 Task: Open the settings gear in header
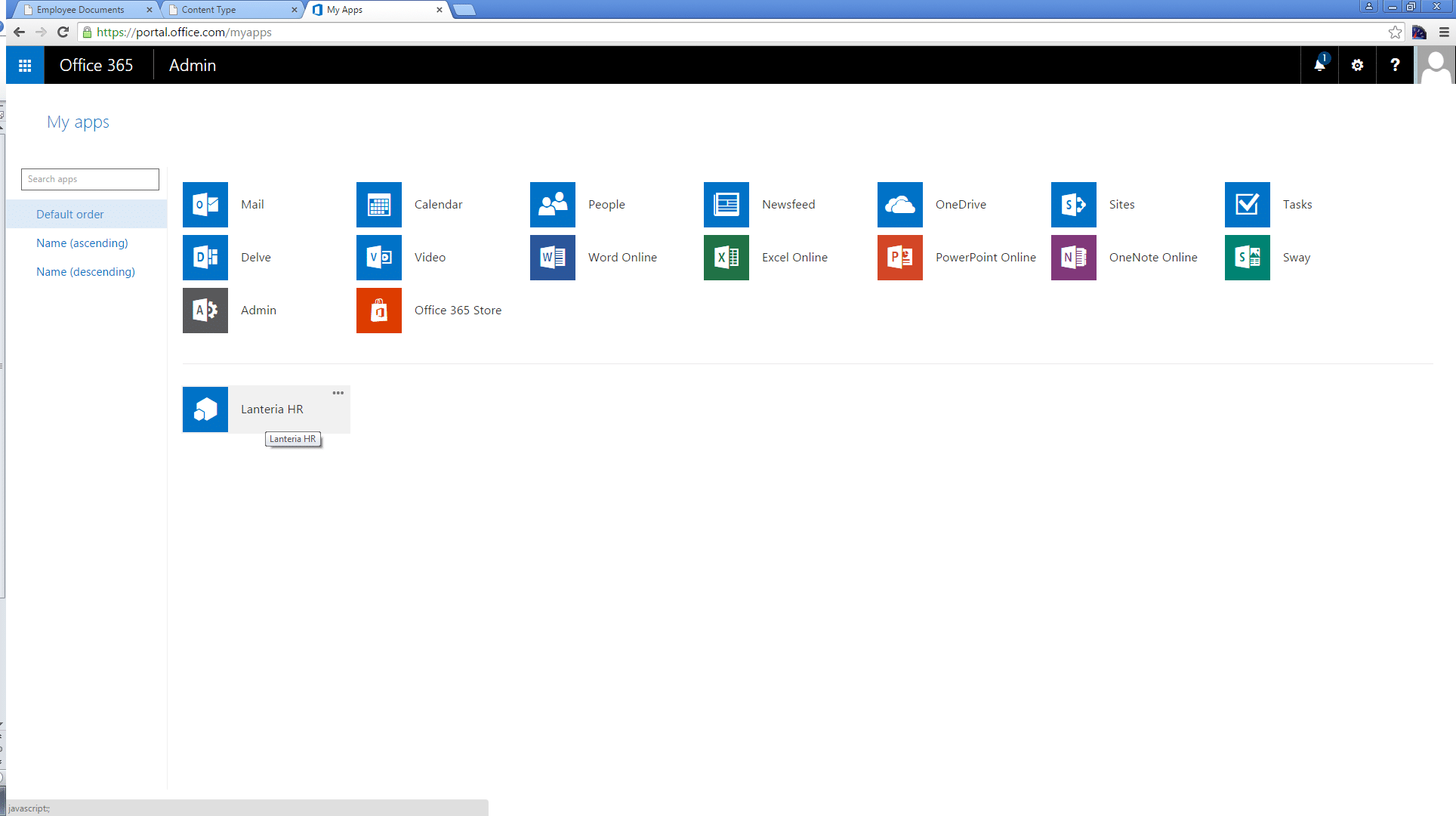(1357, 65)
